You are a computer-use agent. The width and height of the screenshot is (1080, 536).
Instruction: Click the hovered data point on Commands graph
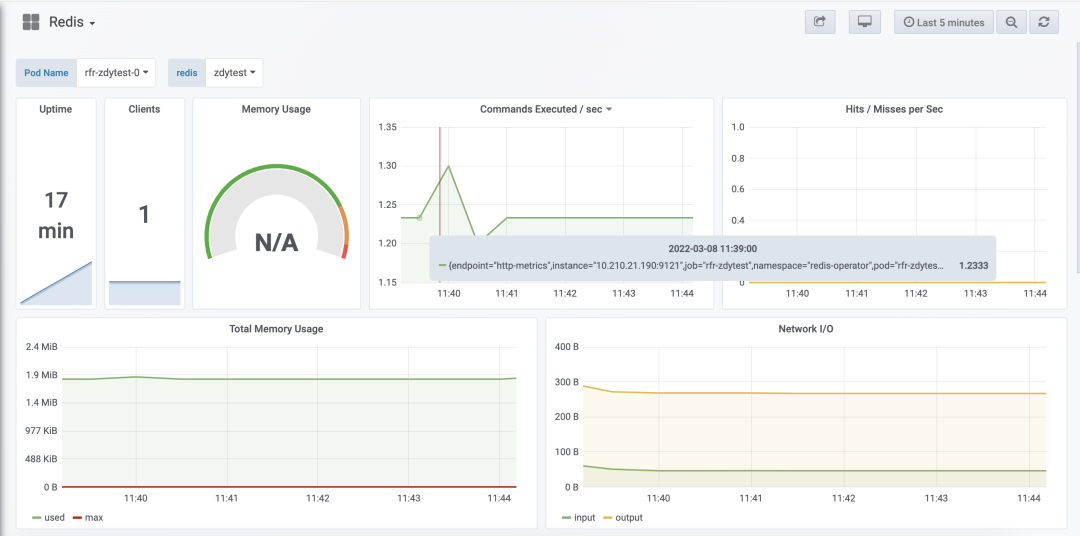[419, 218]
